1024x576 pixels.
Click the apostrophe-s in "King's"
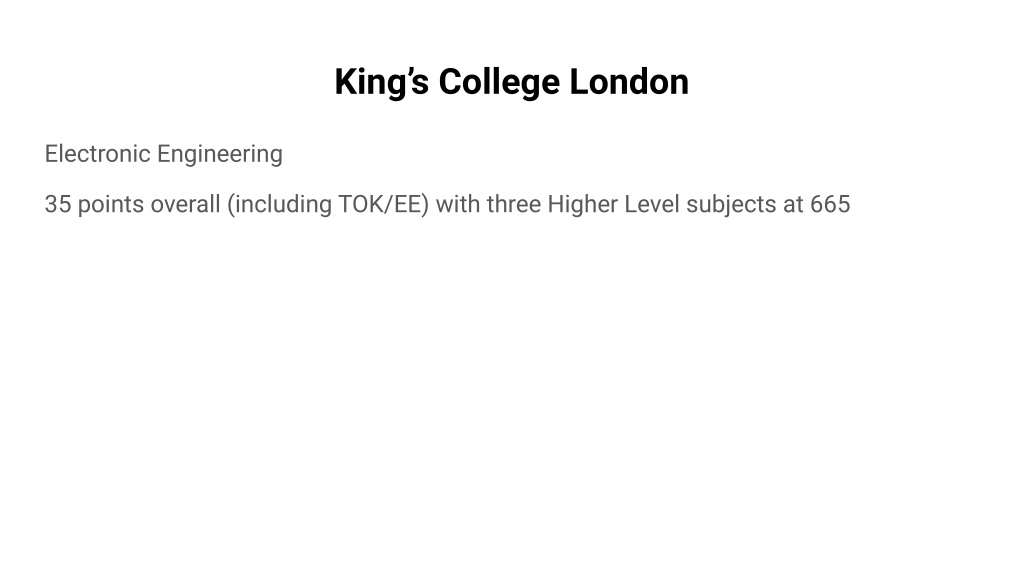(x=418, y=82)
